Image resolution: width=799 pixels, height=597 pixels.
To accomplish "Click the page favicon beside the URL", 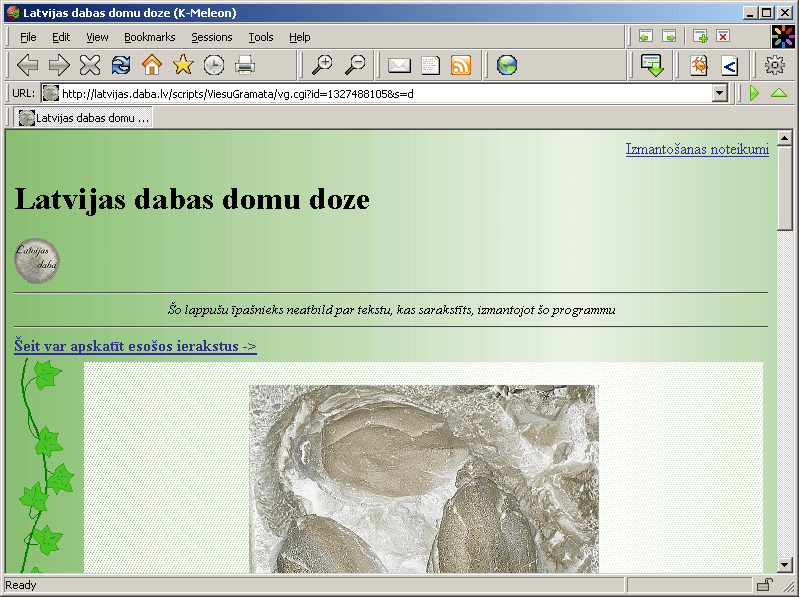I will click(x=50, y=93).
